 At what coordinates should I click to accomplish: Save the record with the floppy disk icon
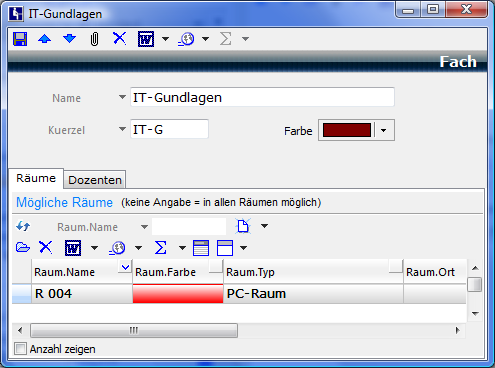pos(20,39)
